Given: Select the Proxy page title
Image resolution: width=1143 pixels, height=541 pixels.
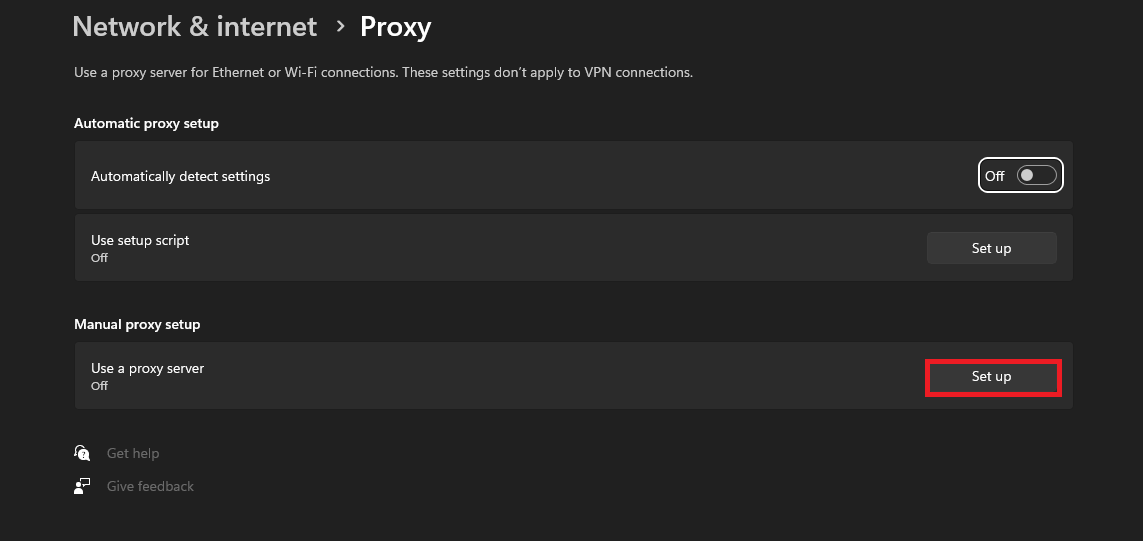Looking at the screenshot, I should (x=396, y=27).
